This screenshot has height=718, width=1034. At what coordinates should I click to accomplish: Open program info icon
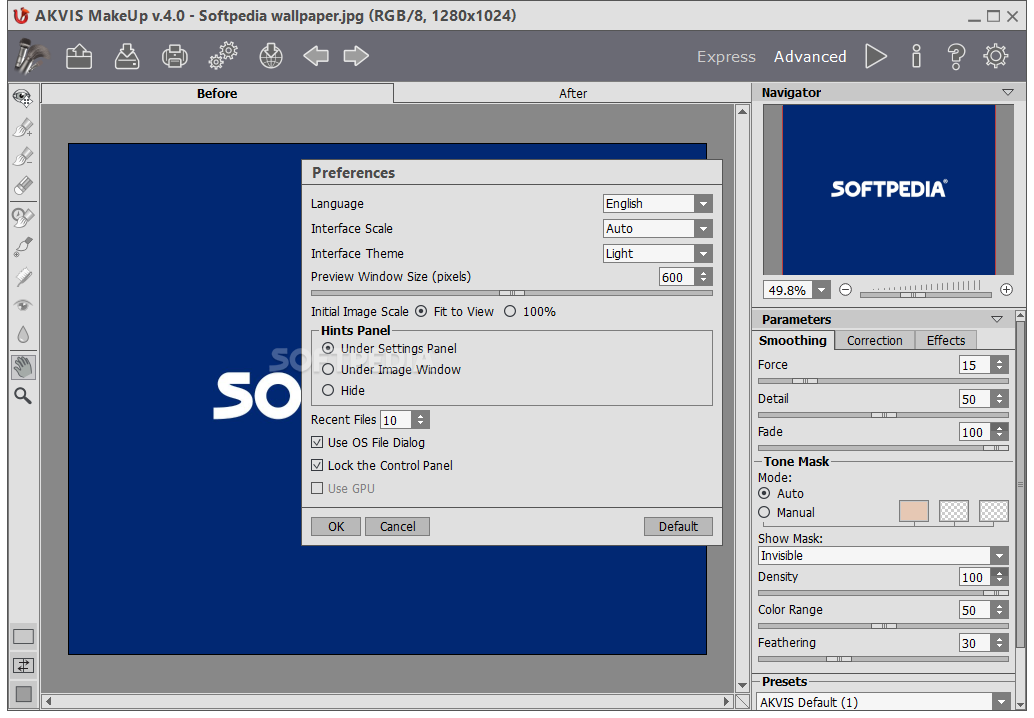click(x=916, y=57)
